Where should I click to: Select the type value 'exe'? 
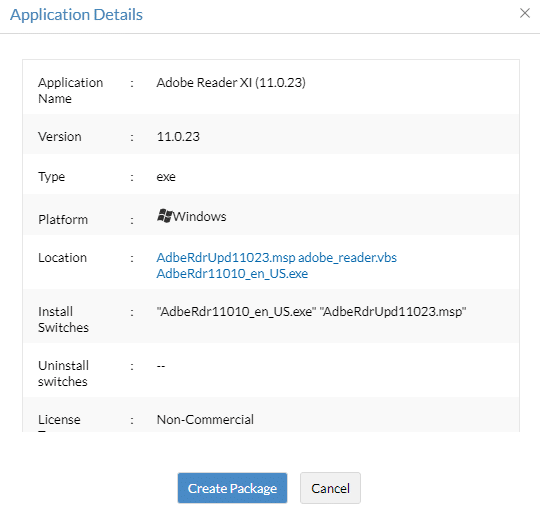click(166, 177)
